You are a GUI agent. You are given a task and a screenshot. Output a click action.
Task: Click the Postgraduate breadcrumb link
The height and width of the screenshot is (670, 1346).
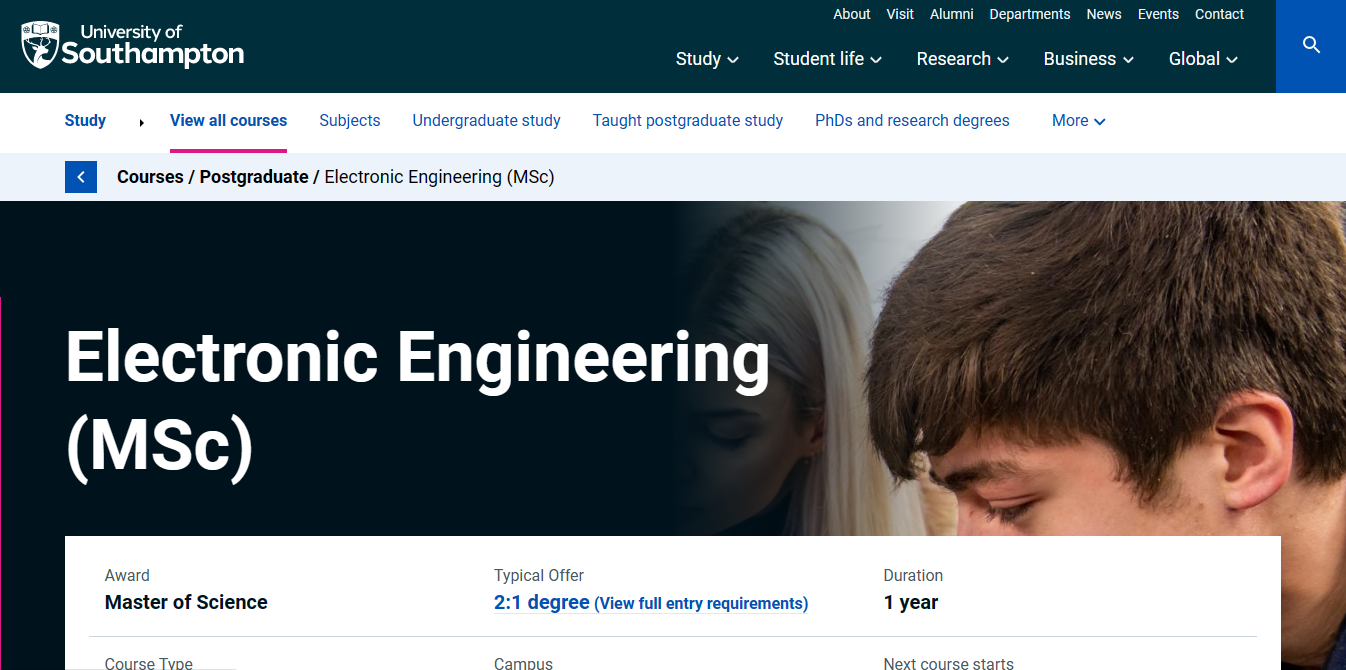pos(254,177)
